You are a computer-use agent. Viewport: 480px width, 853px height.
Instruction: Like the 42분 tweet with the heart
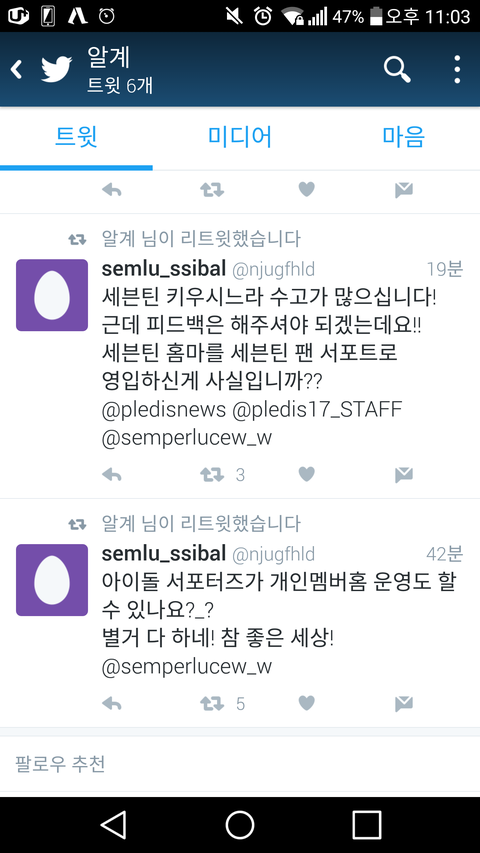pos(307,703)
